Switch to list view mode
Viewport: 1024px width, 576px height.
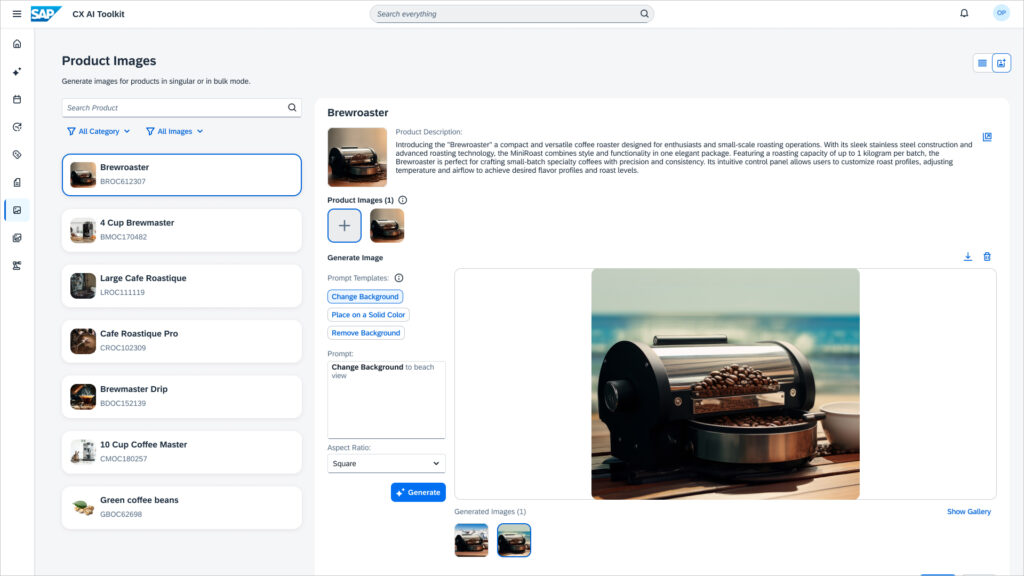click(x=982, y=63)
